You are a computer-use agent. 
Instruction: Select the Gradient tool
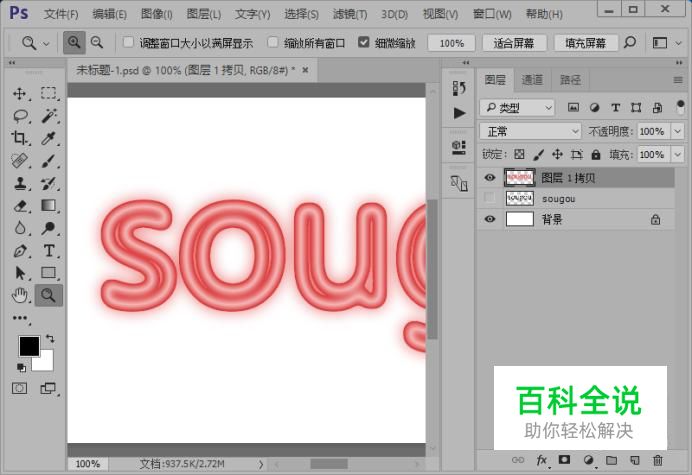[49, 206]
